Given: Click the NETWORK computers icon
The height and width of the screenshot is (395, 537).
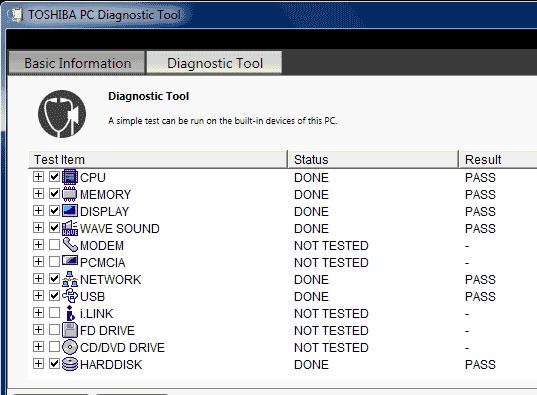Looking at the screenshot, I should [70, 279].
